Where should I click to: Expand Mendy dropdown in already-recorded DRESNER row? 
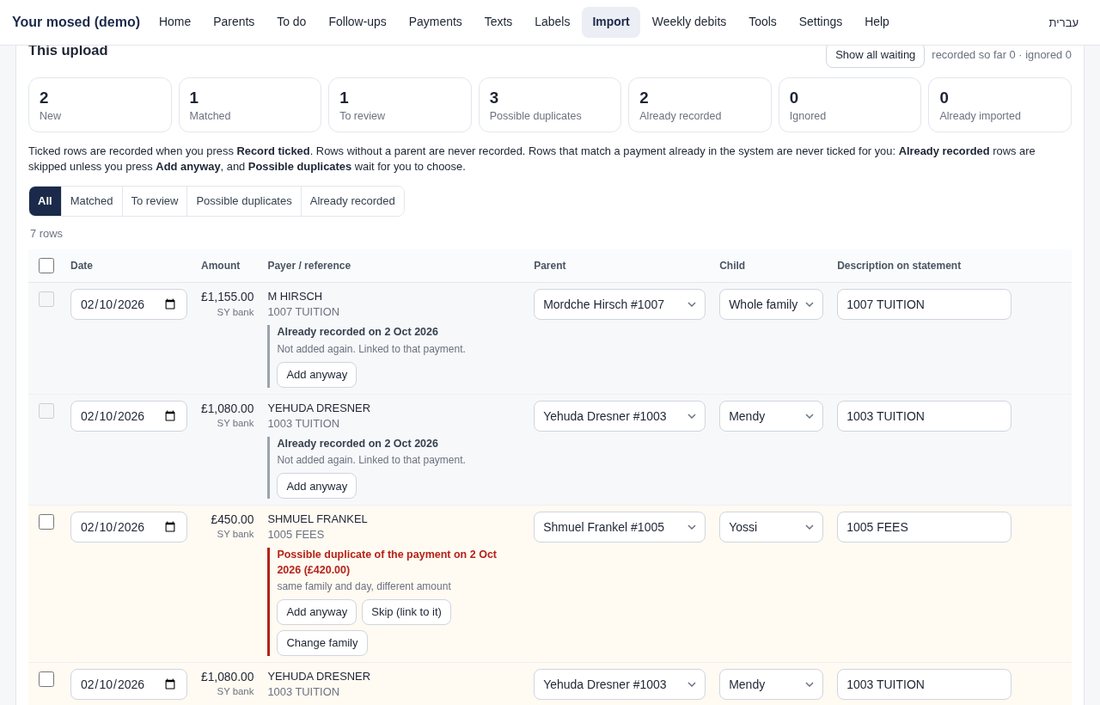pyautogui.click(x=770, y=416)
